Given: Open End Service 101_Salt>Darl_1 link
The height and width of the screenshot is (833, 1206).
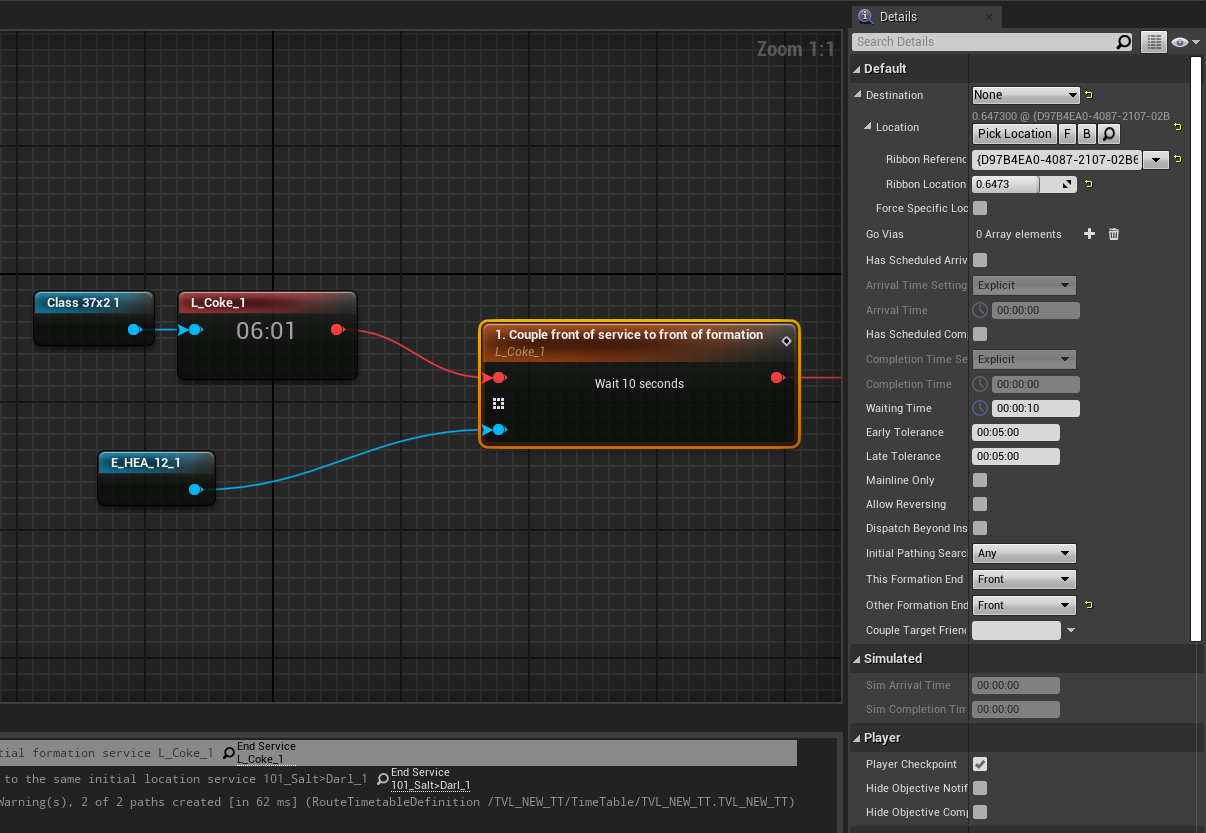Looking at the screenshot, I should click(430, 779).
